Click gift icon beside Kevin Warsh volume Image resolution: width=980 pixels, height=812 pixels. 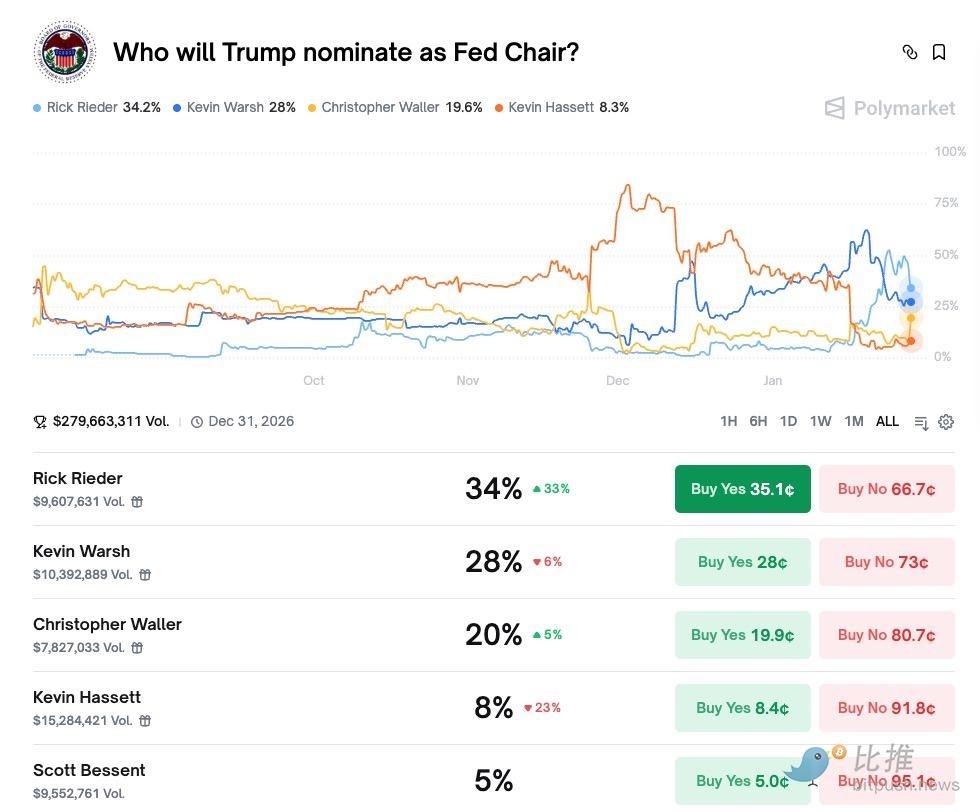(x=145, y=575)
